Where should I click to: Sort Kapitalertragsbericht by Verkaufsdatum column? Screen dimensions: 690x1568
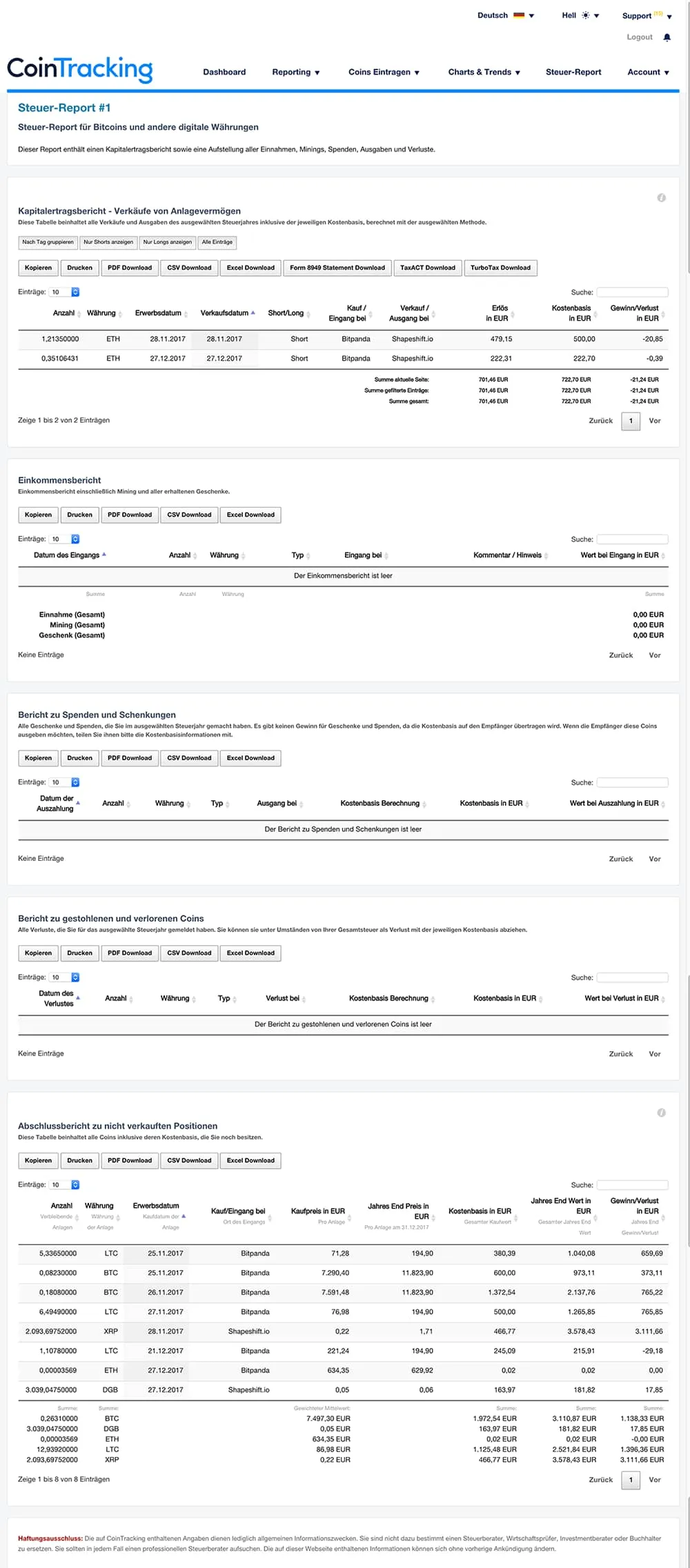tap(227, 313)
